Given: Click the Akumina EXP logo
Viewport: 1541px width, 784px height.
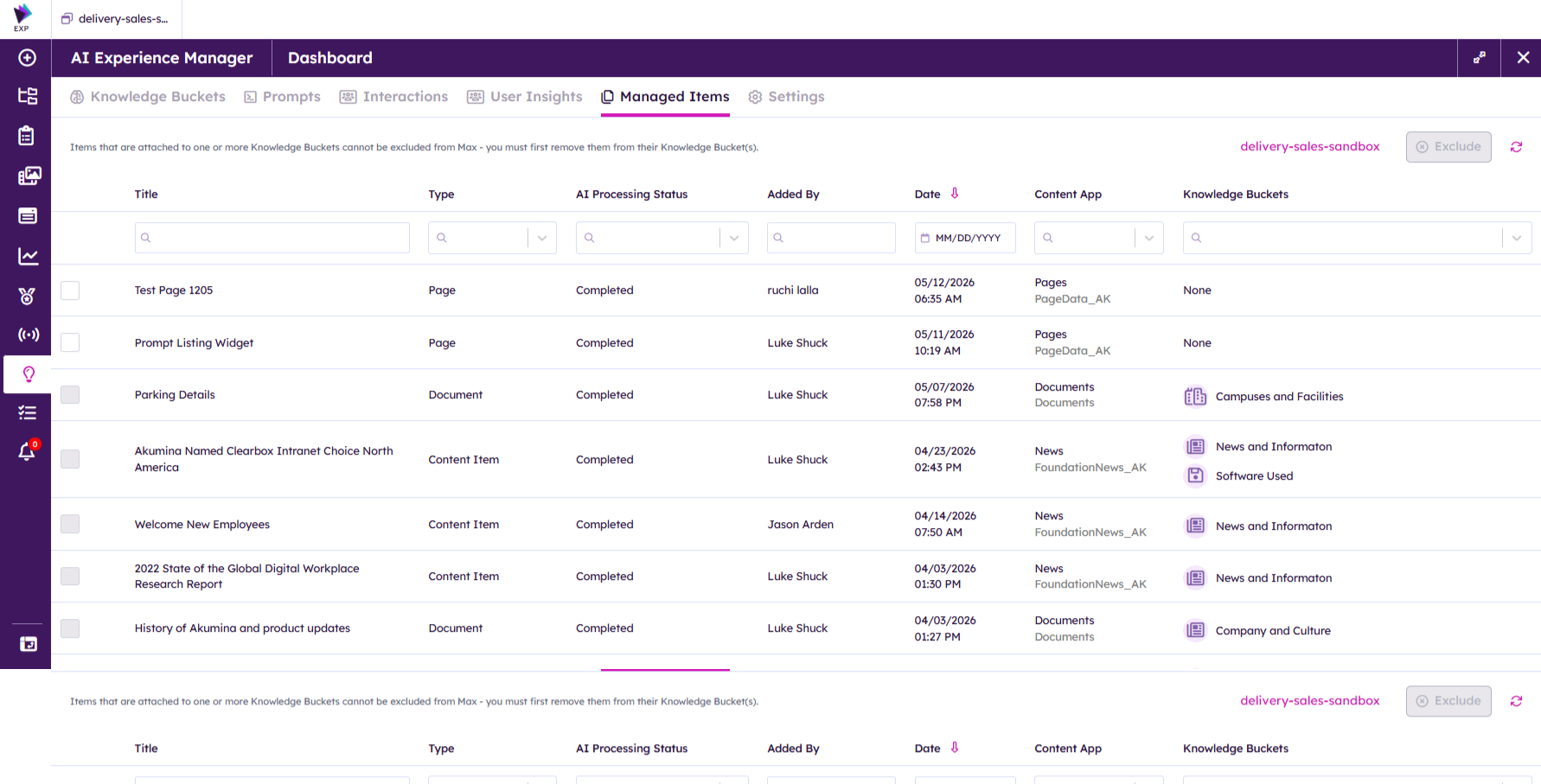Looking at the screenshot, I should tap(22, 17).
